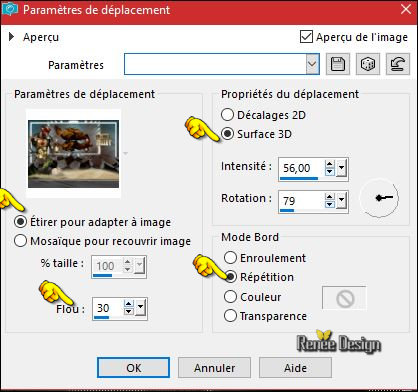Click the disabled color box next to Couleur
This screenshot has height=392, width=418.
point(344,298)
